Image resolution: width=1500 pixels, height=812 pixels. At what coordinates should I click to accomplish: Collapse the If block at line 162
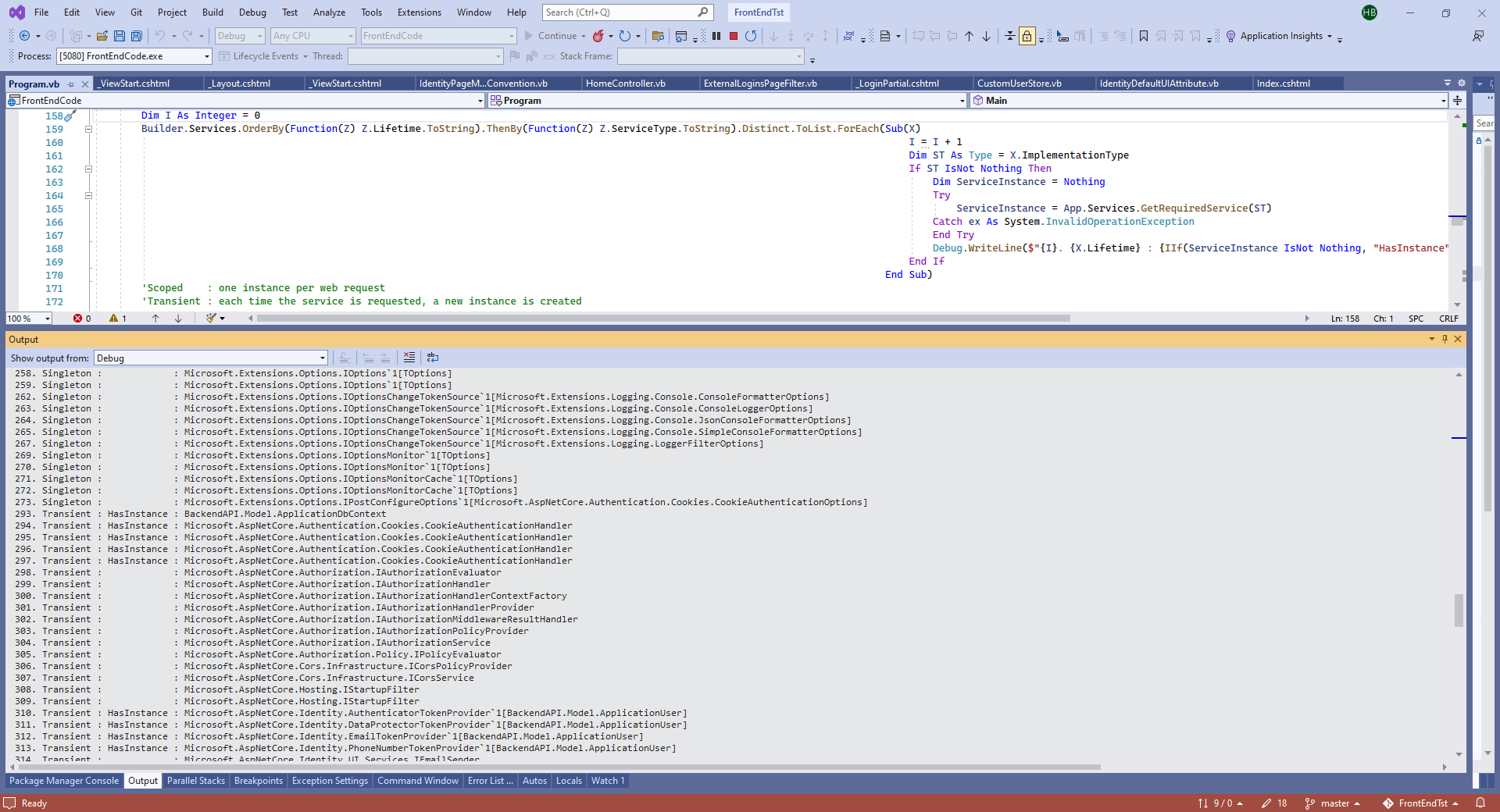(x=88, y=169)
